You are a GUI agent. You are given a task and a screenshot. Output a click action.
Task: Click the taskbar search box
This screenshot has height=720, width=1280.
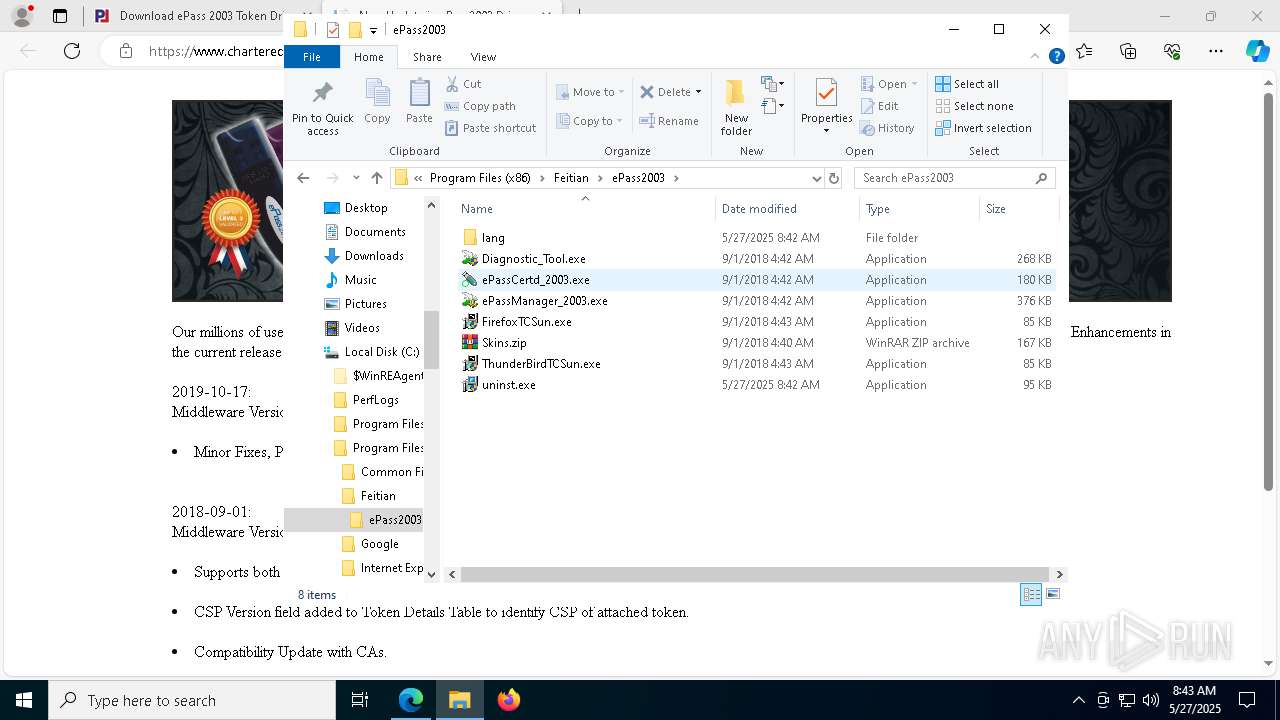(192, 700)
